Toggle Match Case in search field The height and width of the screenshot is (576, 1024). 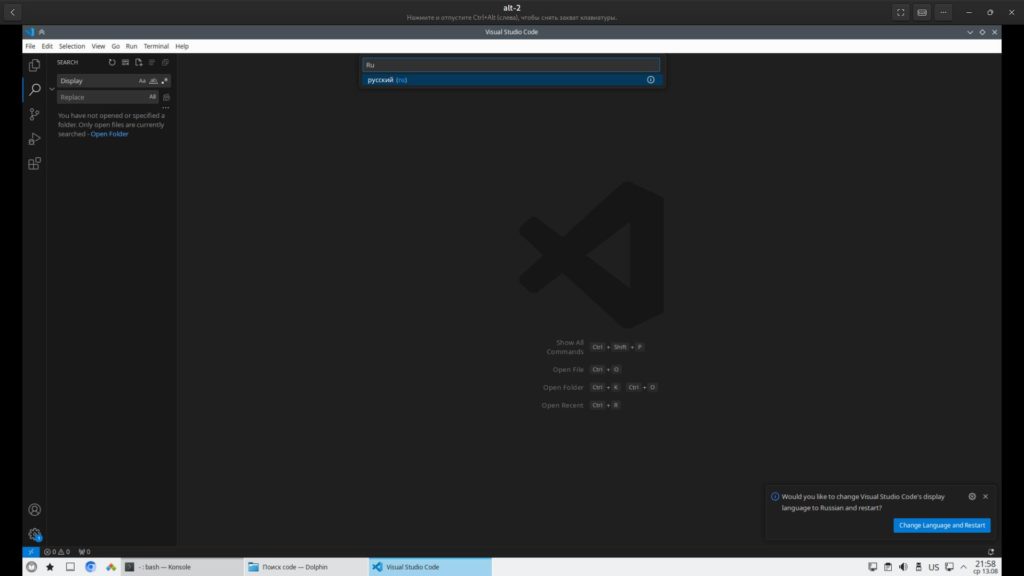pyautogui.click(x=142, y=81)
